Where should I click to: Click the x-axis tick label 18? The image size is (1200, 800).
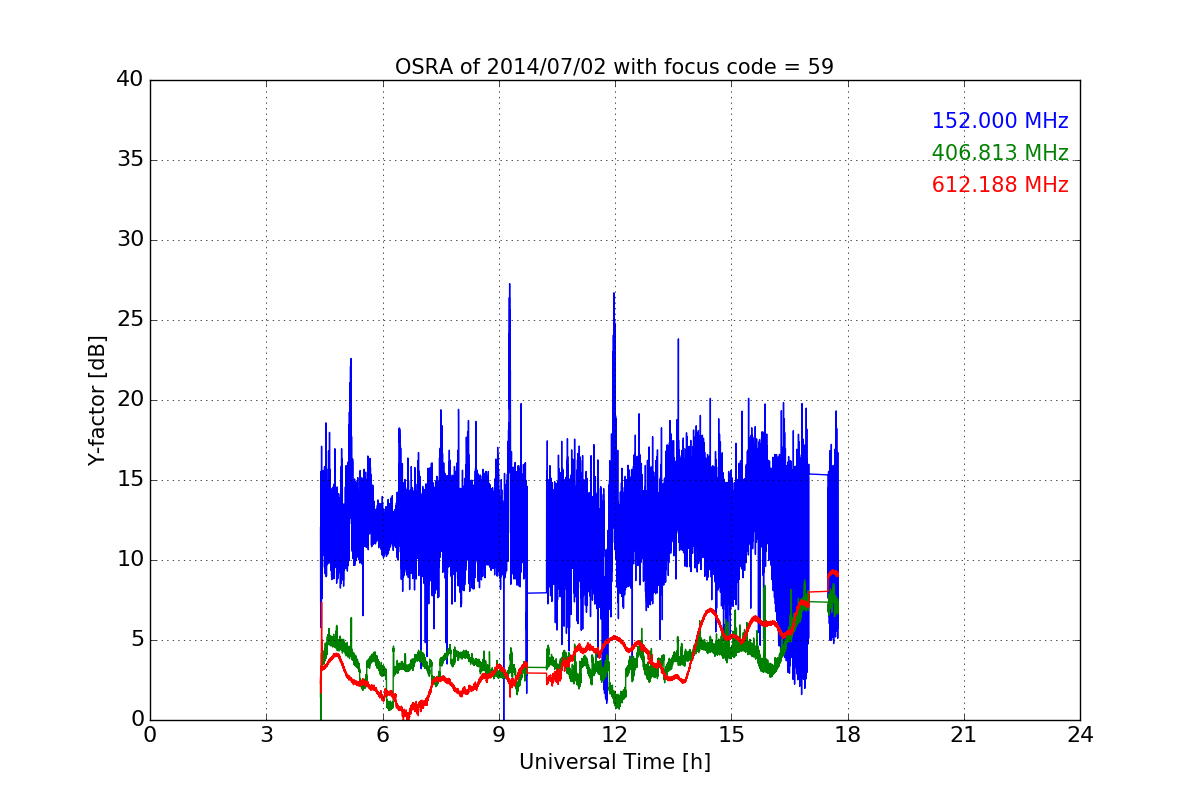tap(847, 735)
